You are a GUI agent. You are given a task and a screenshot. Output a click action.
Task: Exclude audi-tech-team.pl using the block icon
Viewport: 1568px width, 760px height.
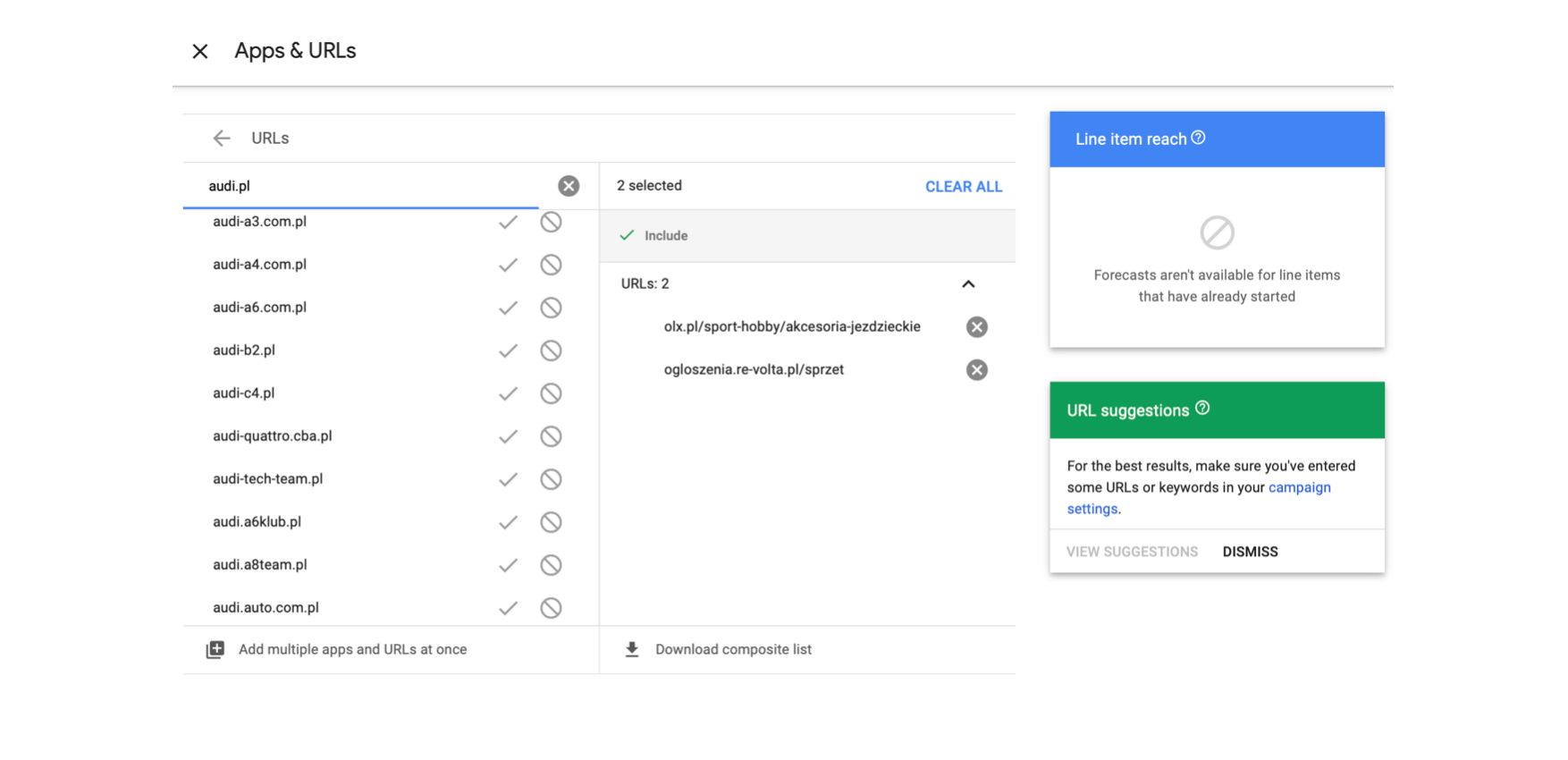(551, 479)
